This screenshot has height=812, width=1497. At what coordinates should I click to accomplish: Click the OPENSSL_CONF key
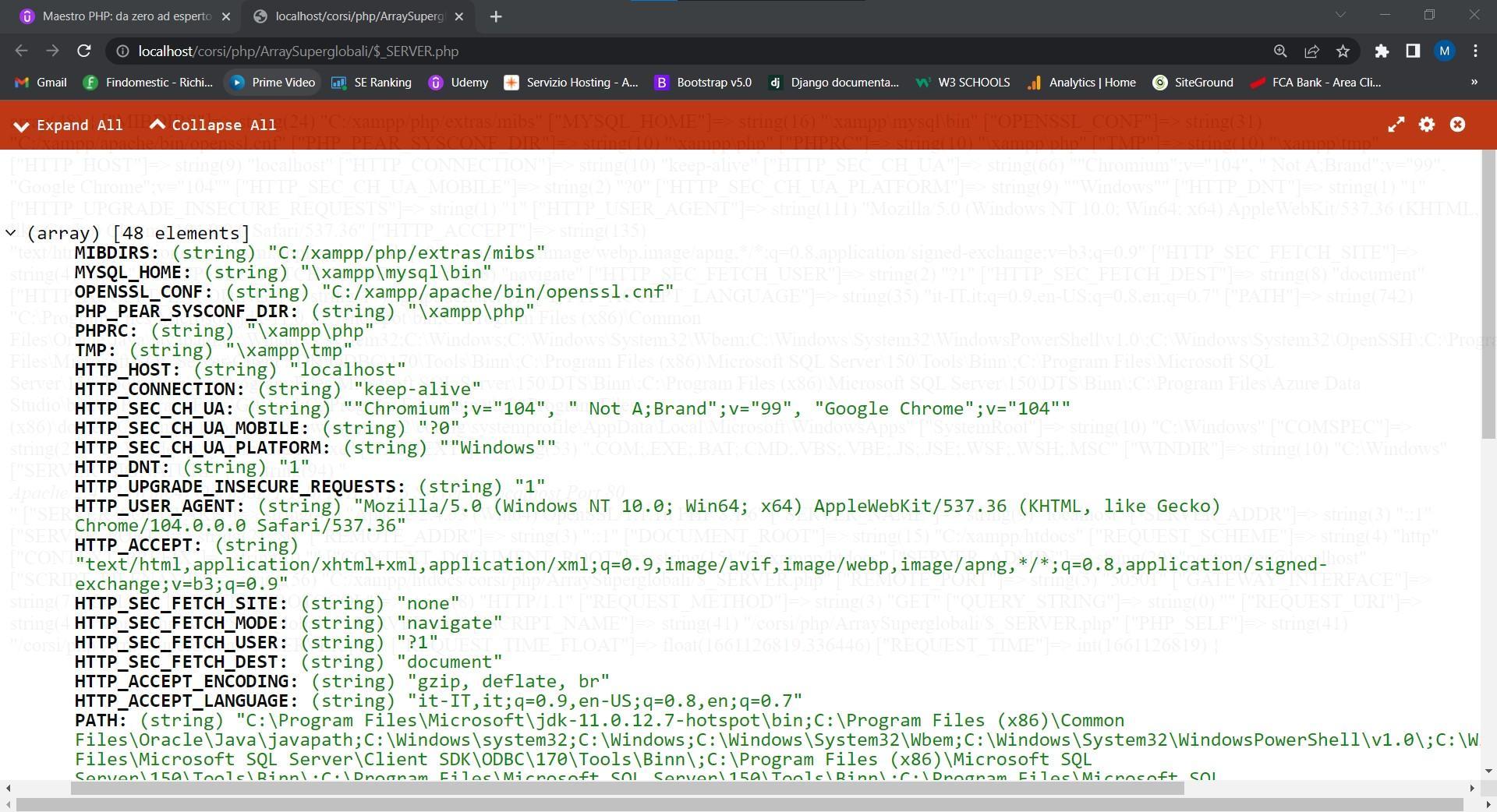point(144,291)
